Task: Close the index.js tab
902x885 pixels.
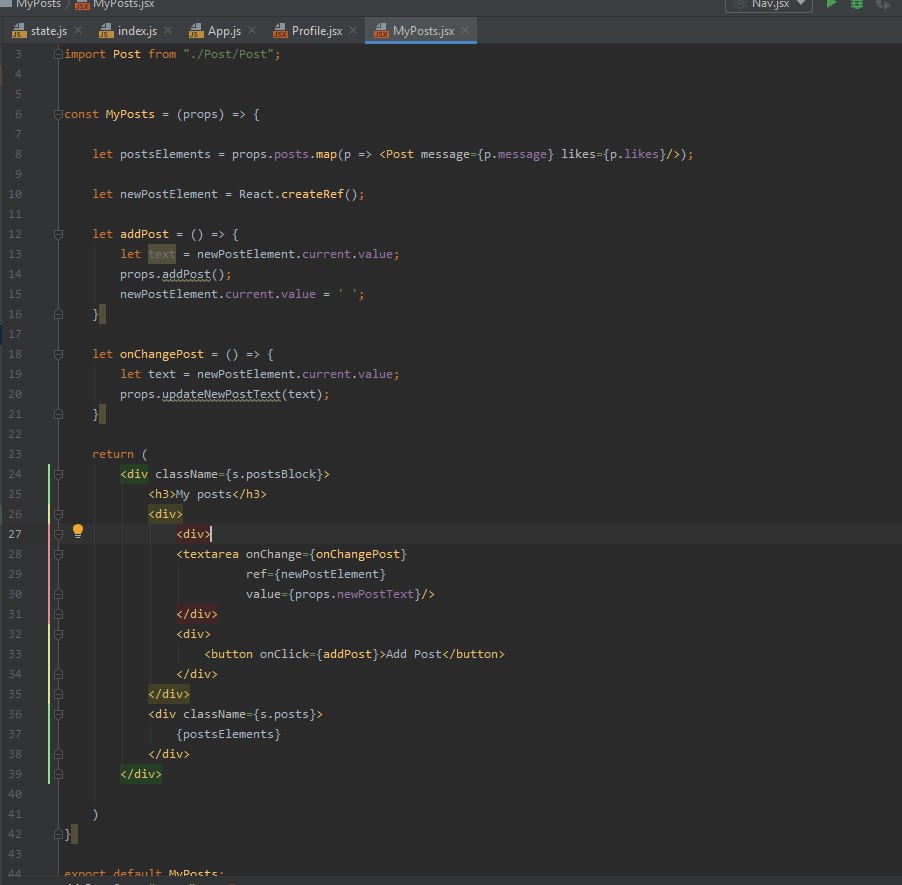Action: tap(168, 30)
